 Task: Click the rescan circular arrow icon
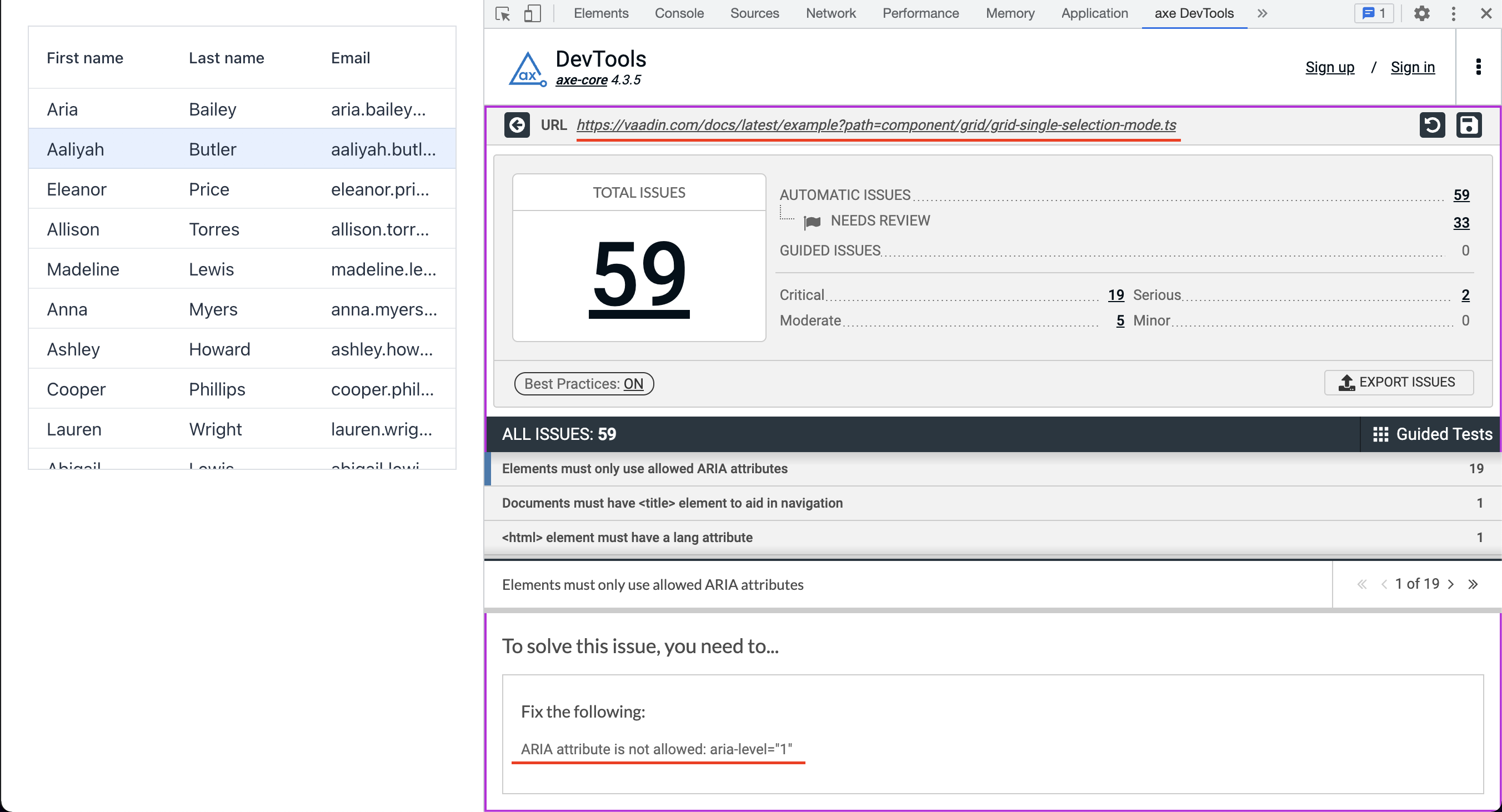pyautogui.click(x=1433, y=125)
